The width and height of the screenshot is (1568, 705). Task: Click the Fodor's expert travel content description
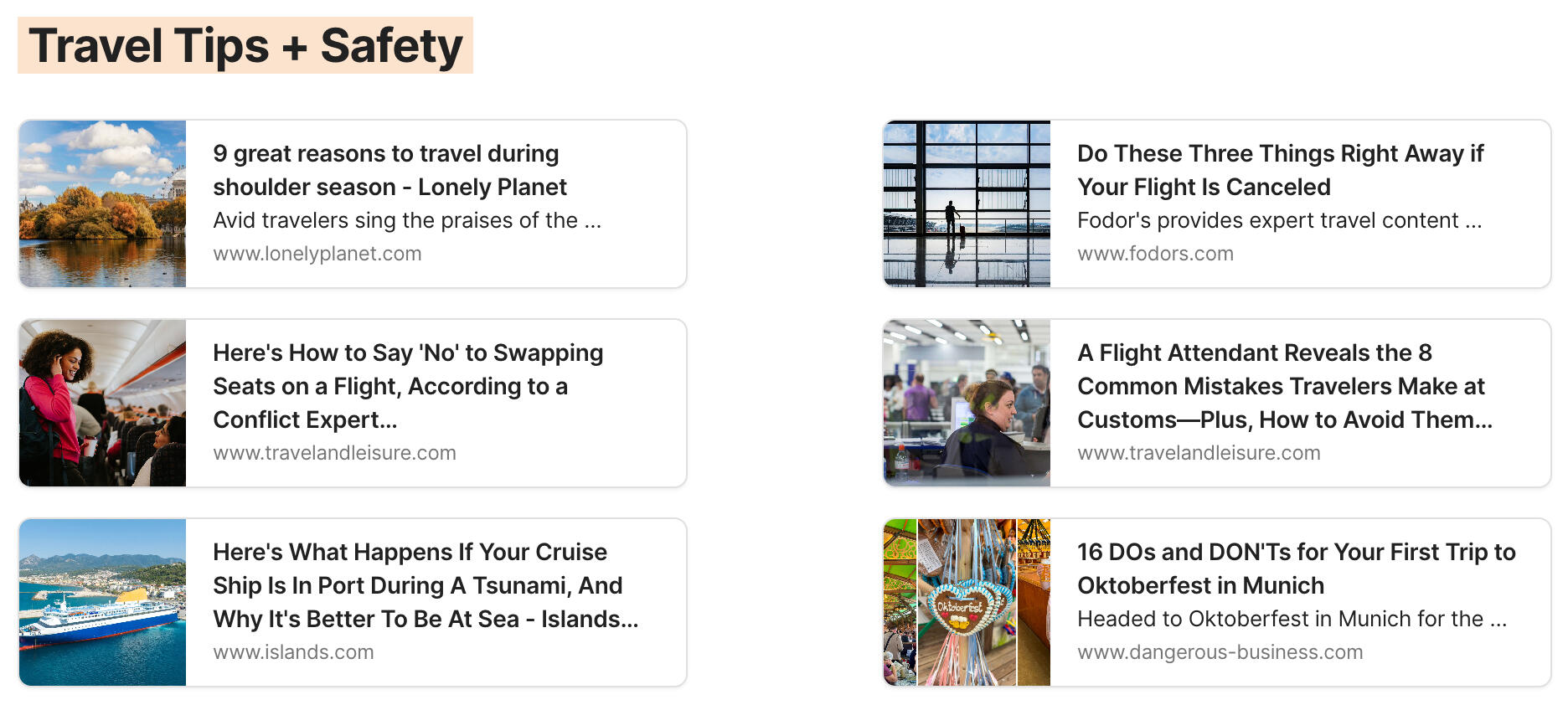(1279, 220)
